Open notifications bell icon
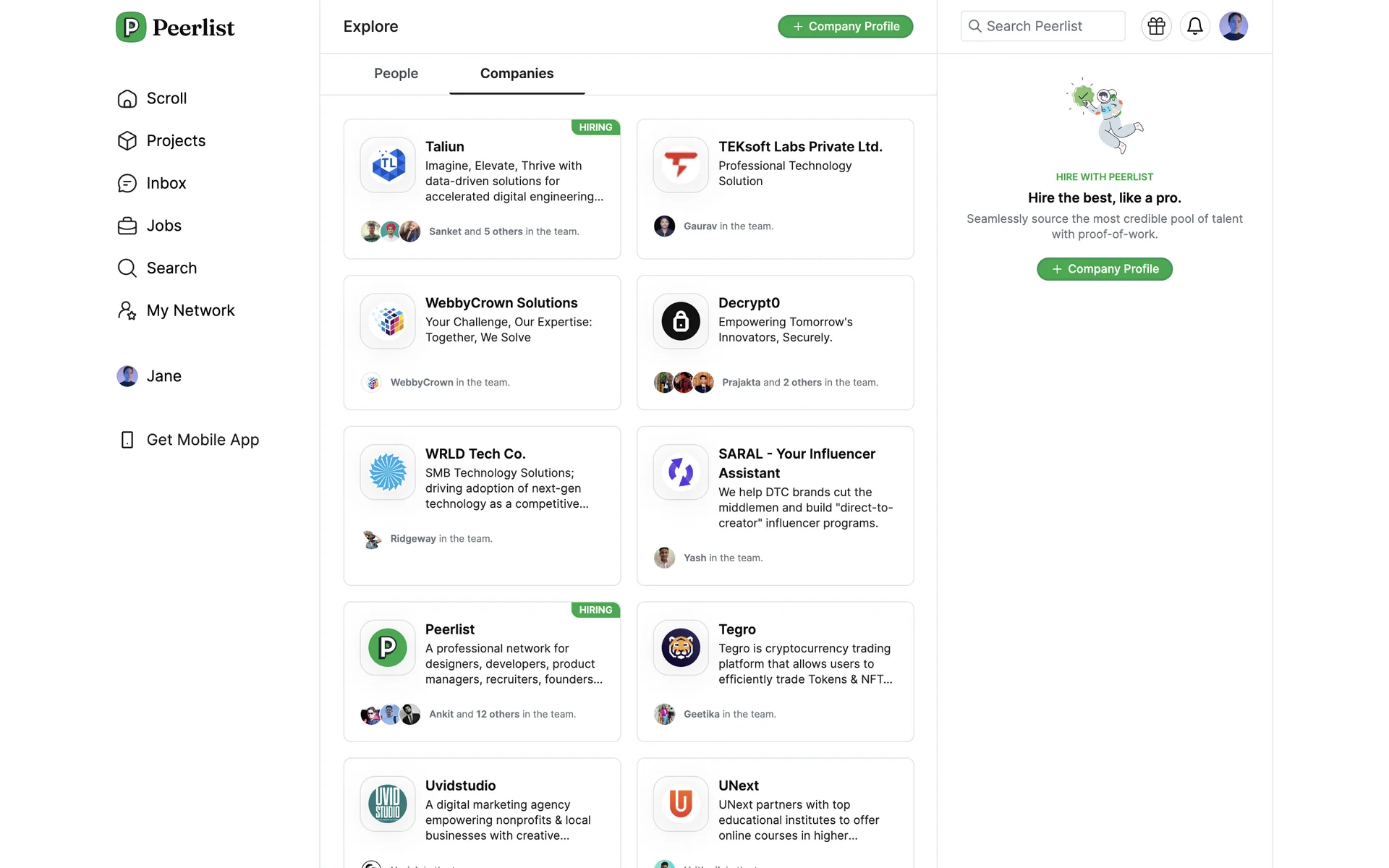Image resolution: width=1389 pixels, height=868 pixels. click(x=1194, y=26)
